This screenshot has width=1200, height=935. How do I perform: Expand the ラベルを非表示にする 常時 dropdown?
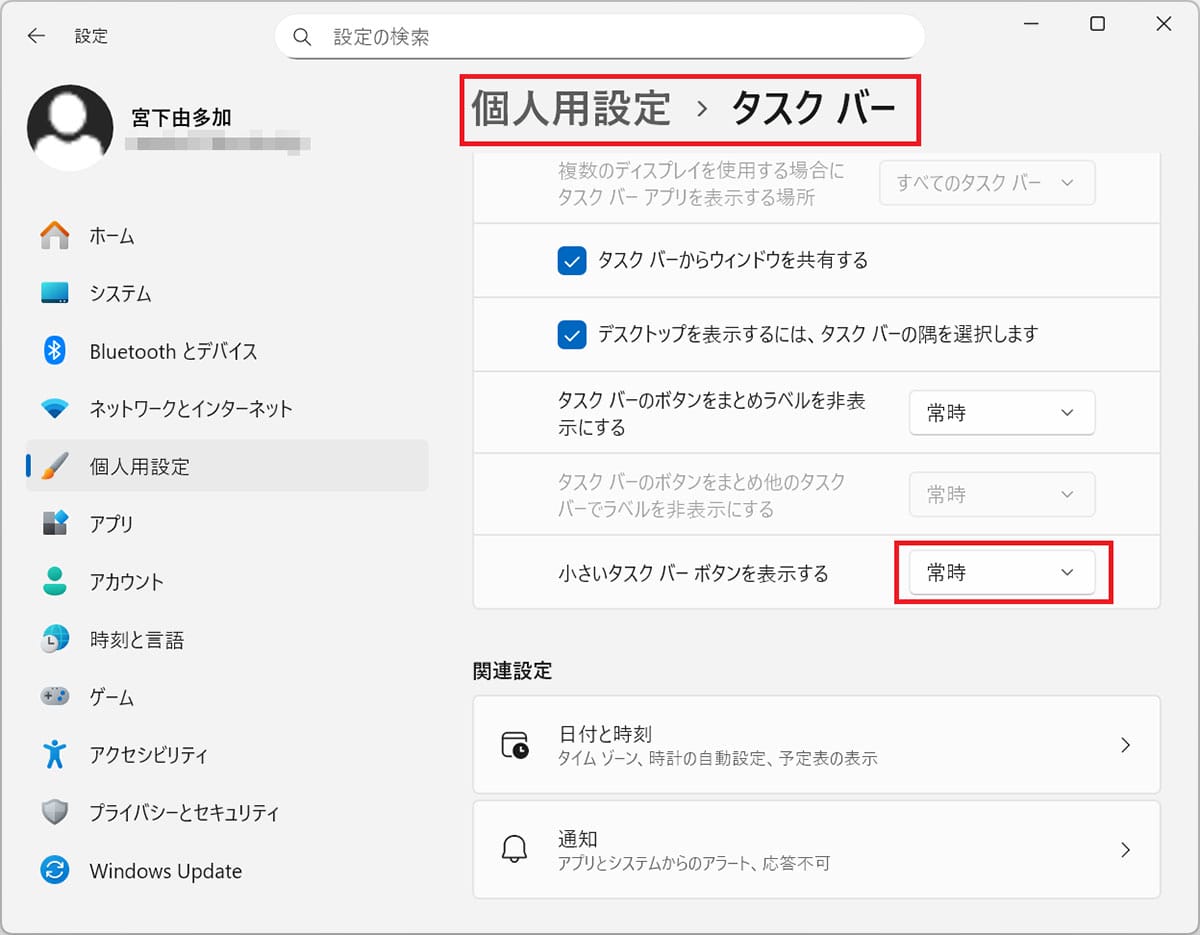click(1002, 412)
